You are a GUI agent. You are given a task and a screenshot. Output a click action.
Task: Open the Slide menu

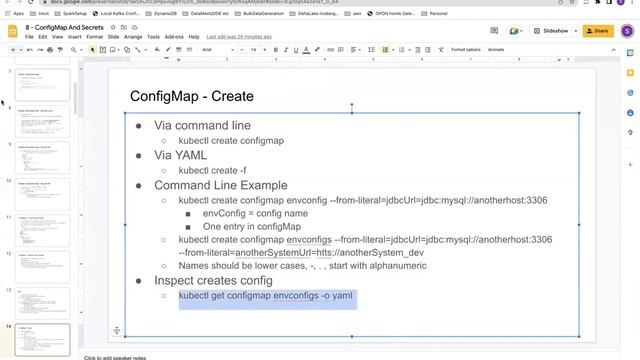[x=113, y=37]
